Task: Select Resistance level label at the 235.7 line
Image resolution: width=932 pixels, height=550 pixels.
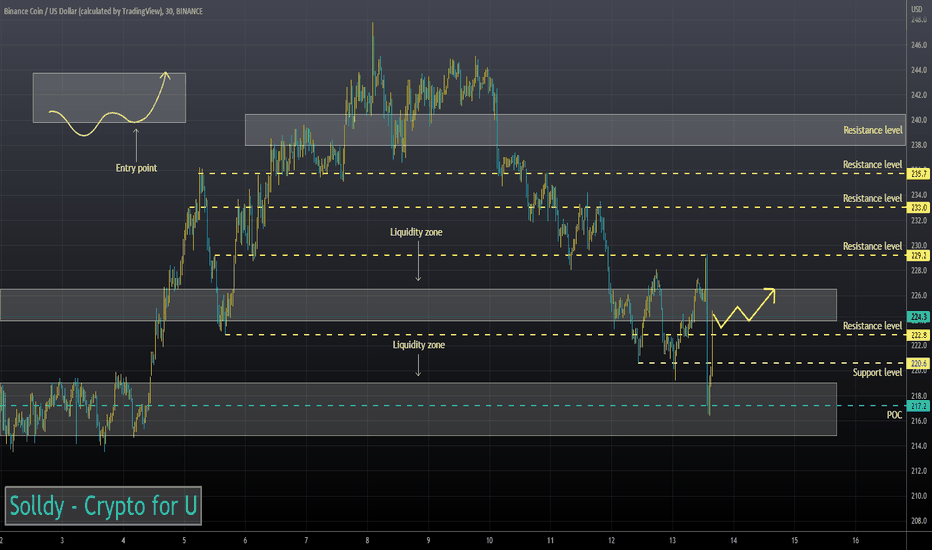Action: point(873,165)
